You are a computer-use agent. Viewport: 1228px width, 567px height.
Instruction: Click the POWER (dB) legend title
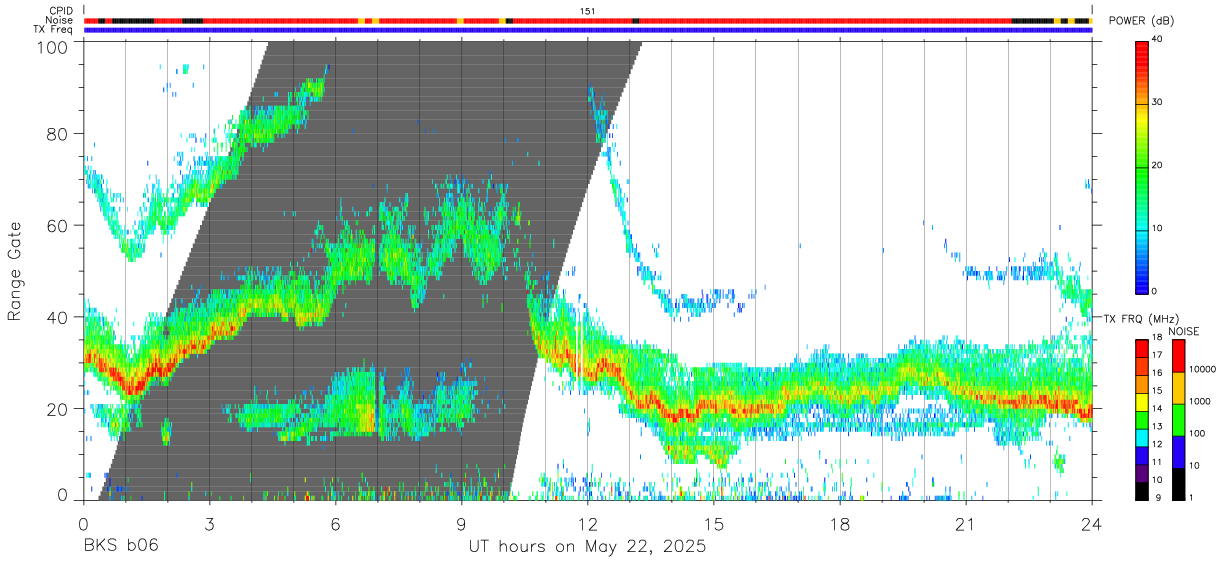[x=1142, y=20]
